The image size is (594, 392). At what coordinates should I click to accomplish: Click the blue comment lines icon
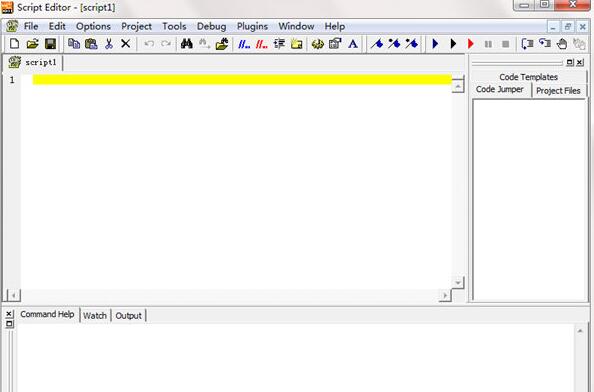[244, 44]
